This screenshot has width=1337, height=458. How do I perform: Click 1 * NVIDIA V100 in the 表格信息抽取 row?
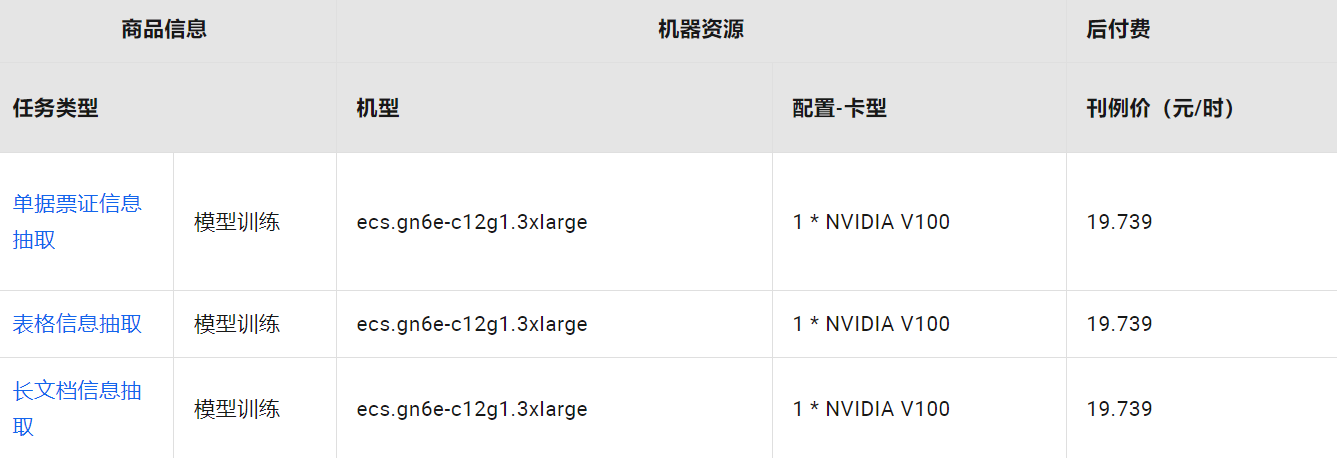pos(871,324)
